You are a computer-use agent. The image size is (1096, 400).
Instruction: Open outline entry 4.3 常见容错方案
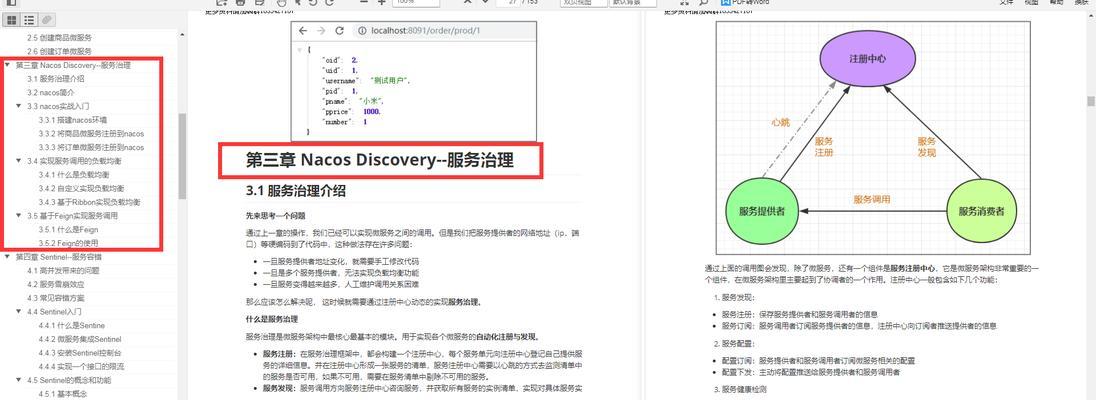(55, 298)
